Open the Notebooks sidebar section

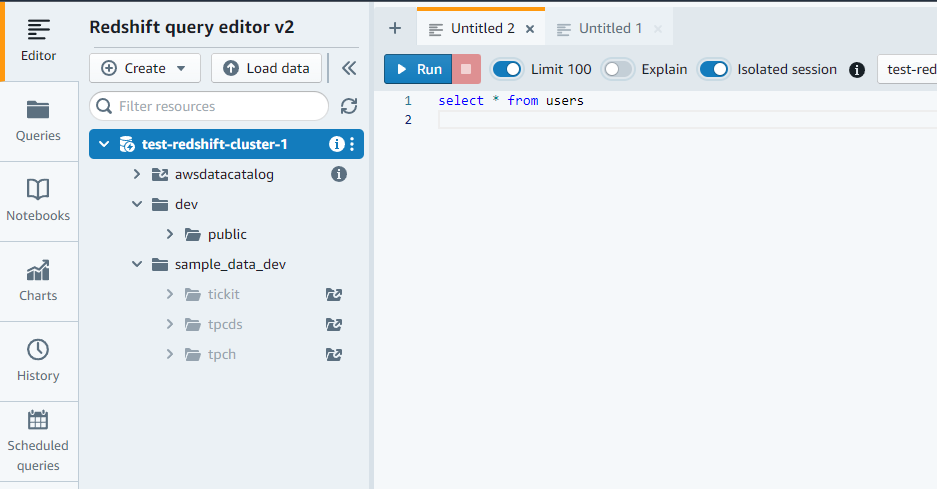pyautogui.click(x=38, y=201)
